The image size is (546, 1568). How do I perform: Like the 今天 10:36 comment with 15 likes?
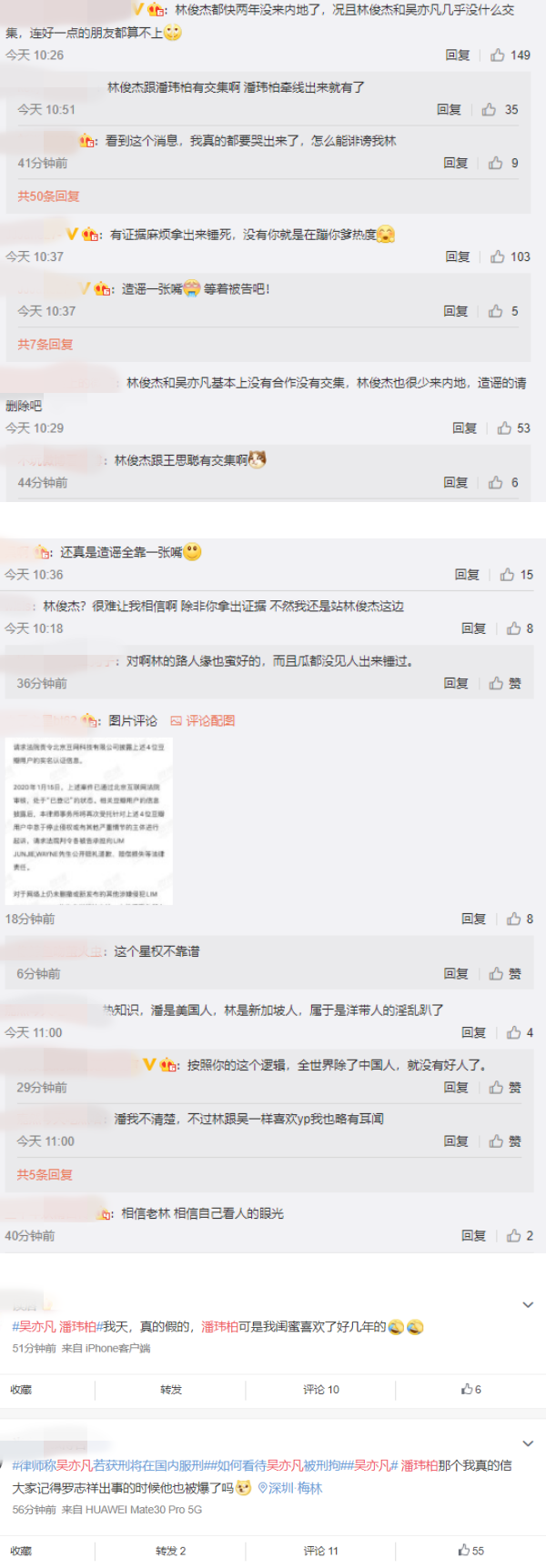(516, 575)
